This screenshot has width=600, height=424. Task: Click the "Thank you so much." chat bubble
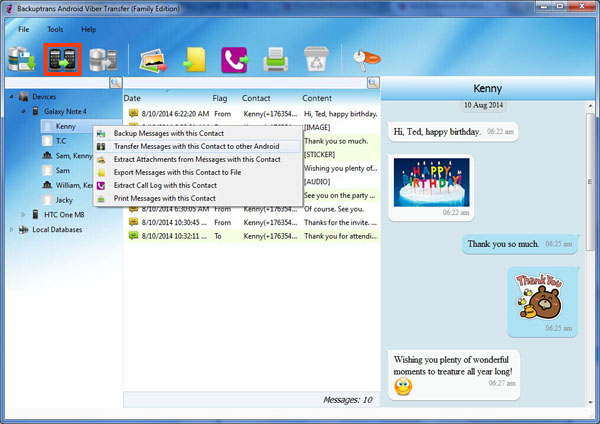pos(520,244)
